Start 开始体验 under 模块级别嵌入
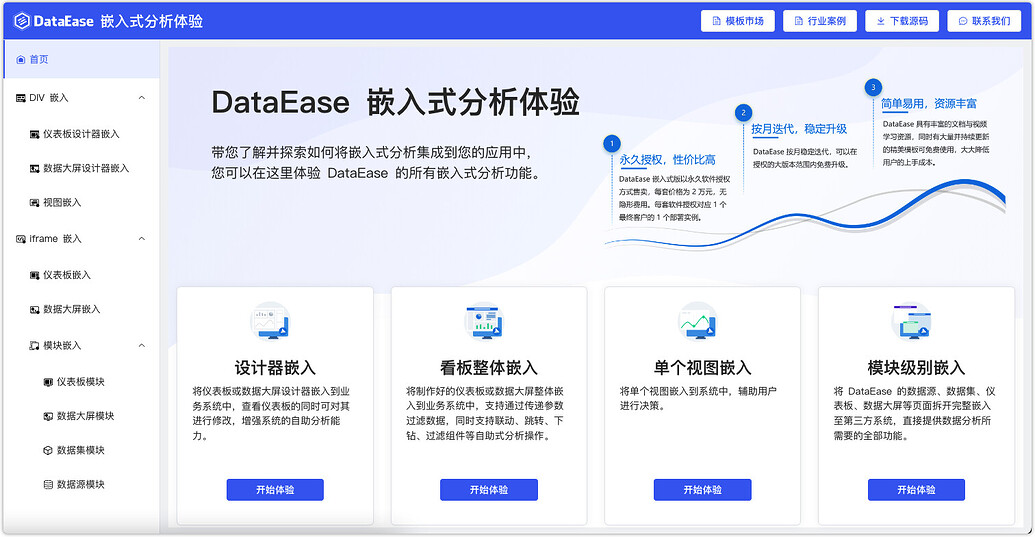 pyautogui.click(x=916, y=490)
